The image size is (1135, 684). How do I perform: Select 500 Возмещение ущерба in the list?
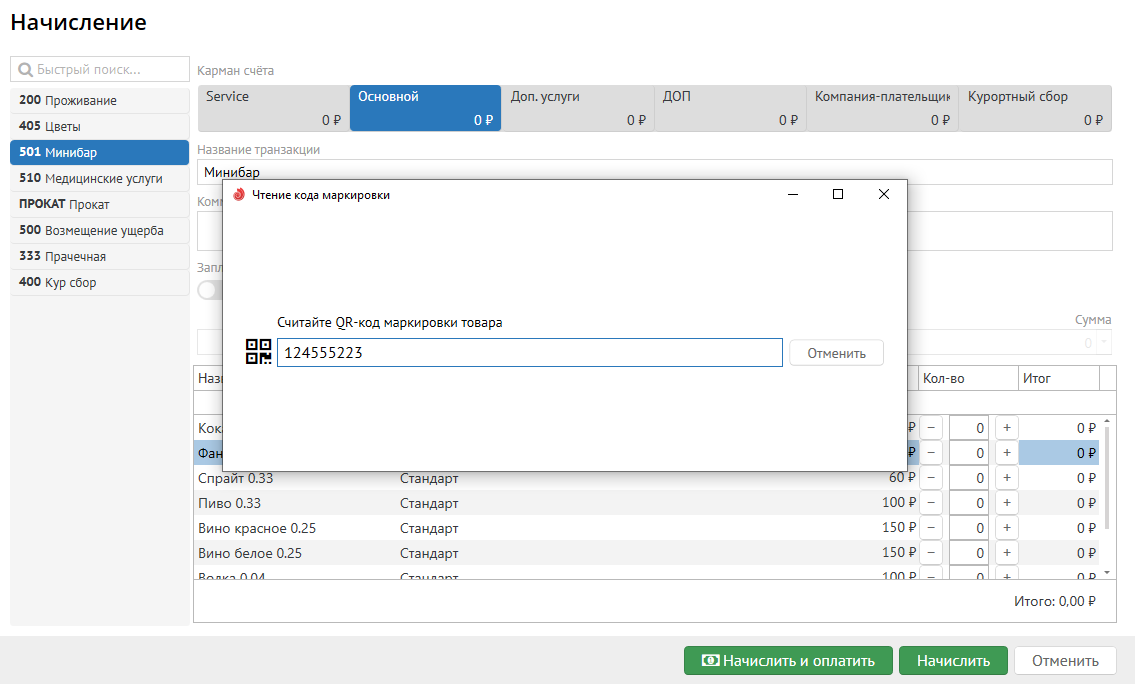click(99, 230)
